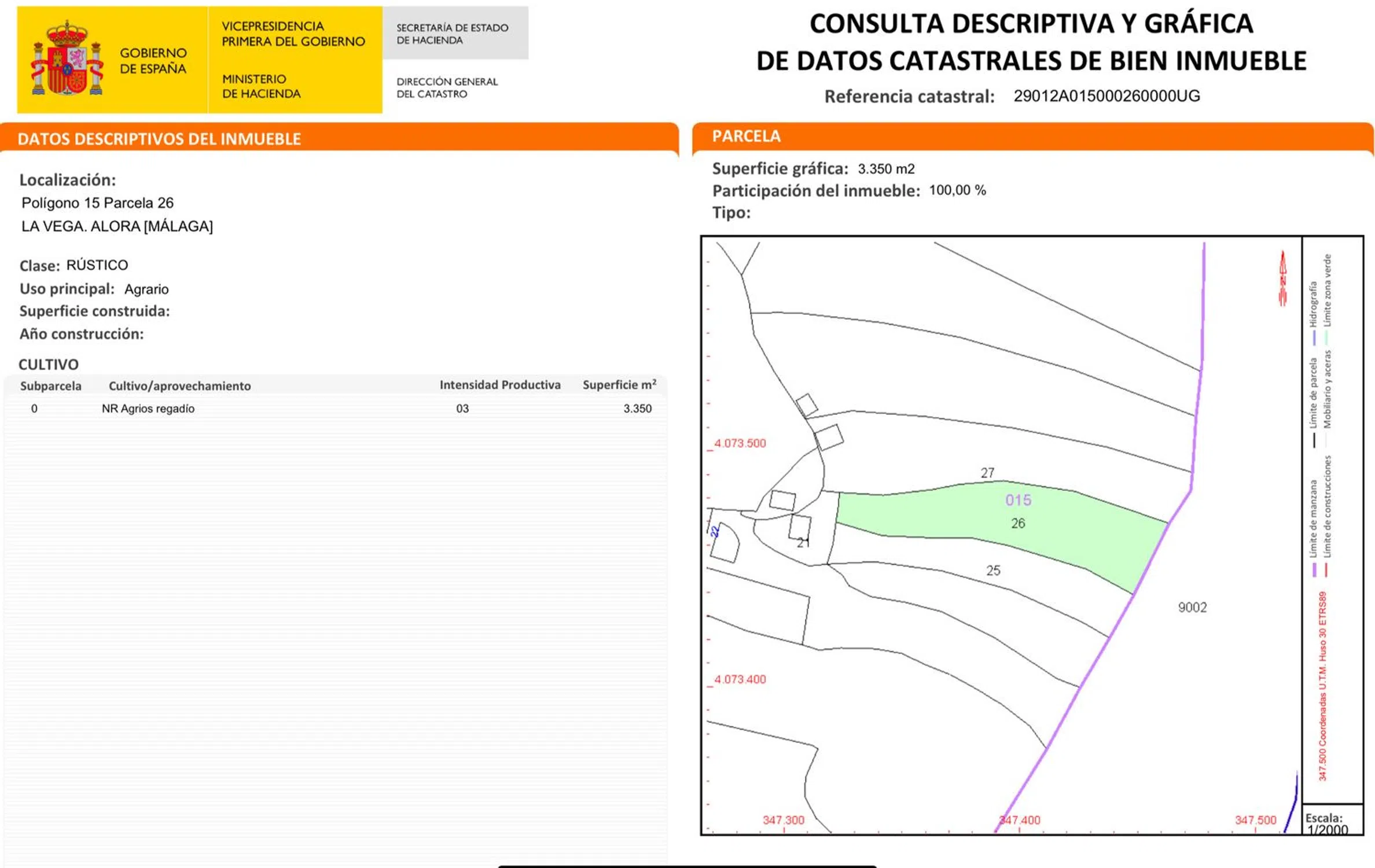Click parcel number 27 label on map
1375x868 pixels.
[x=987, y=473]
